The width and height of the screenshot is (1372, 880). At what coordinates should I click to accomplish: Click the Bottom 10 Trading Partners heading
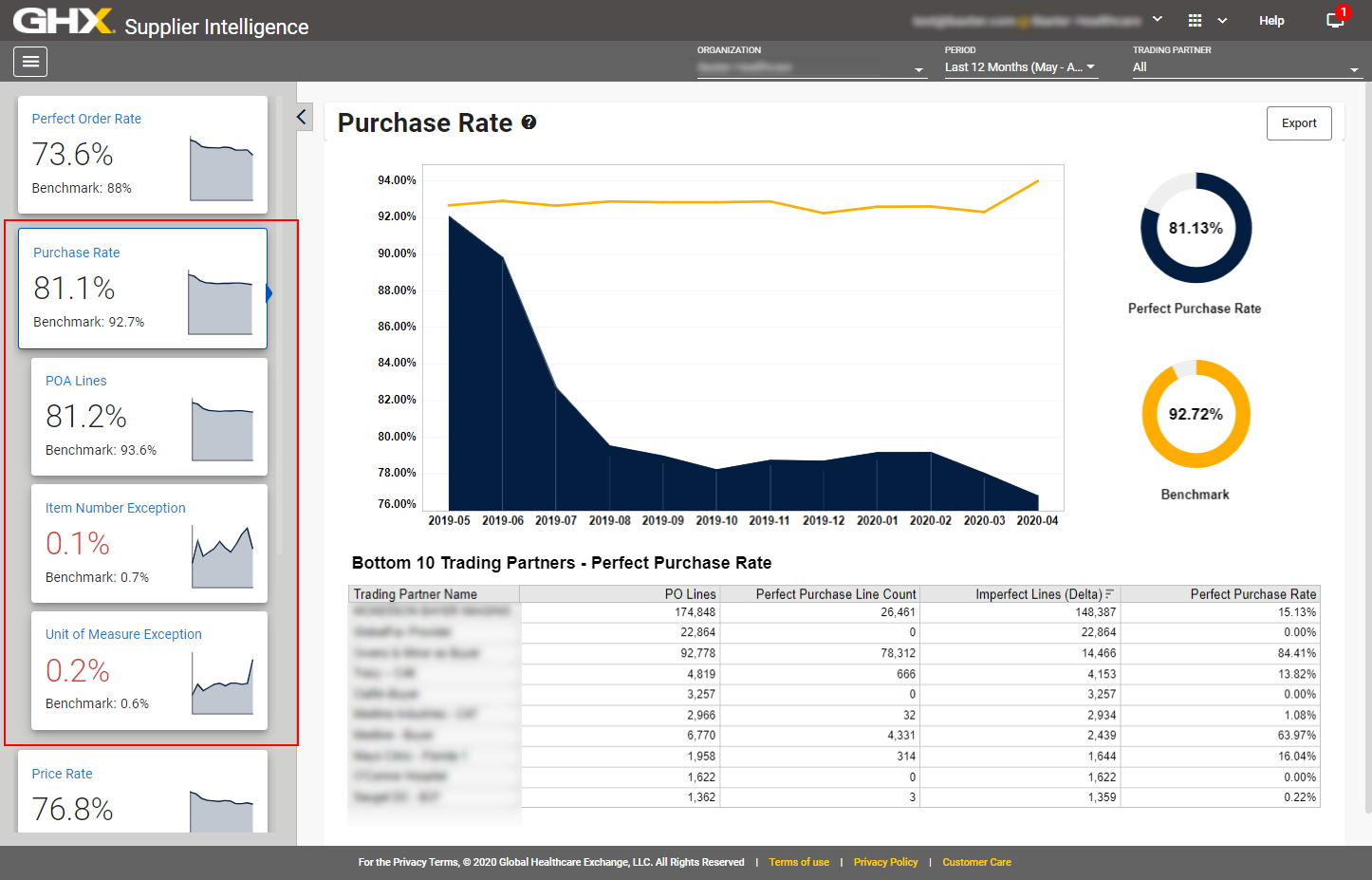pyautogui.click(x=562, y=563)
